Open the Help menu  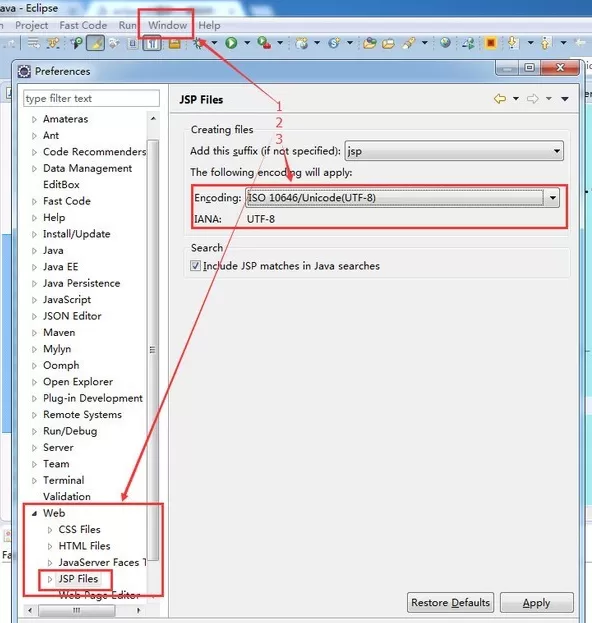click(x=209, y=25)
